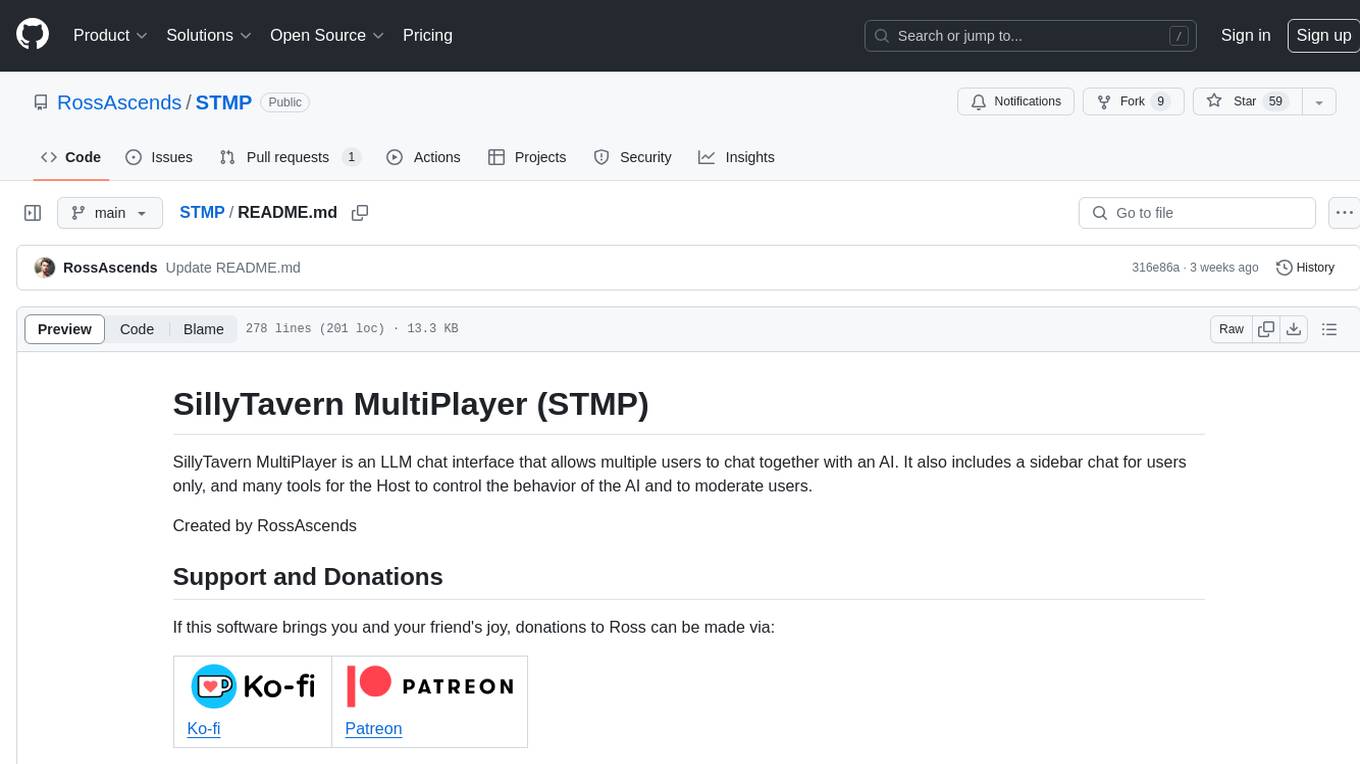Copy the README.md file path
Viewport: 1360px width, 764px height.
tap(360, 213)
